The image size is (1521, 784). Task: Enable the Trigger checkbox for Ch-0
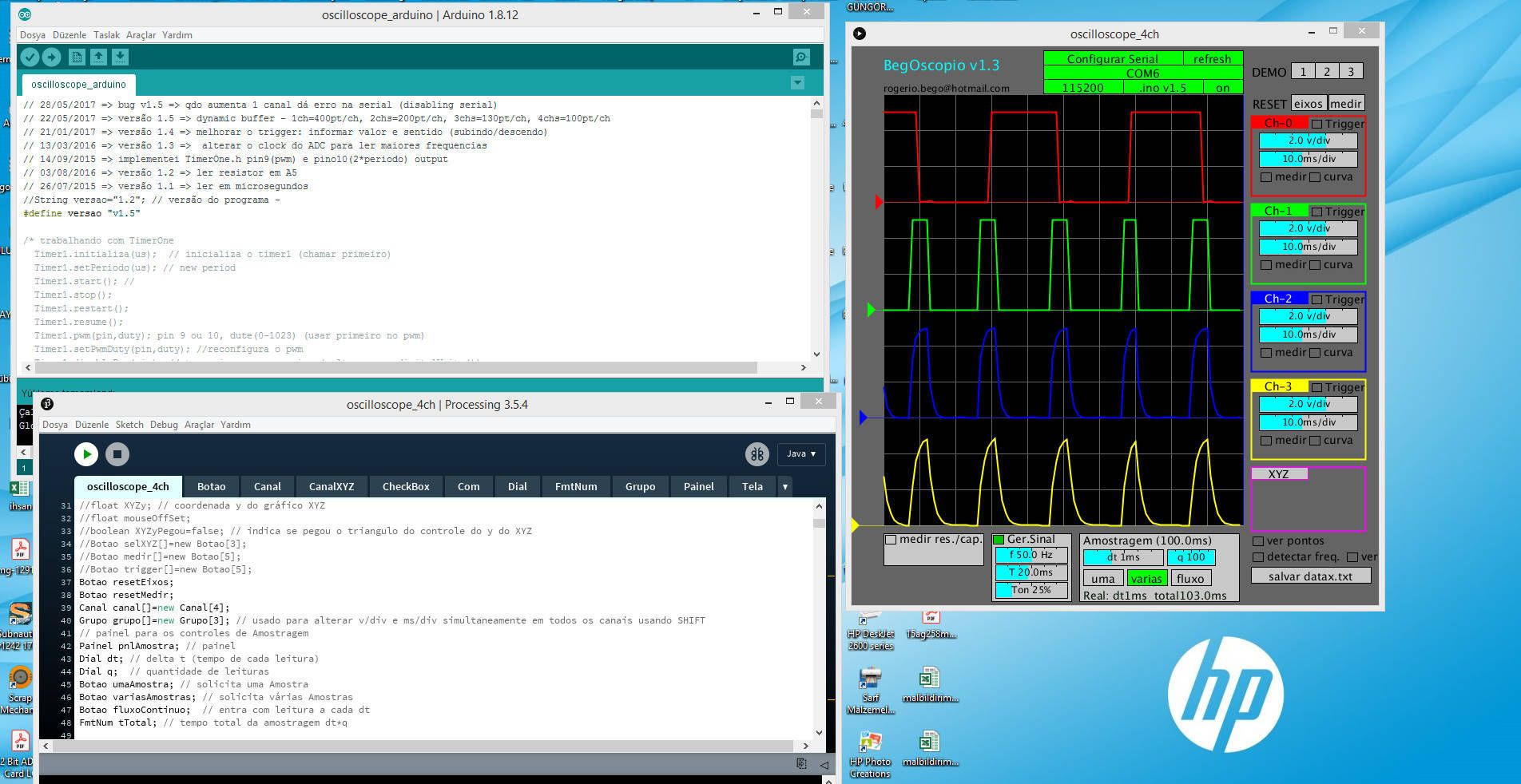(x=1317, y=124)
